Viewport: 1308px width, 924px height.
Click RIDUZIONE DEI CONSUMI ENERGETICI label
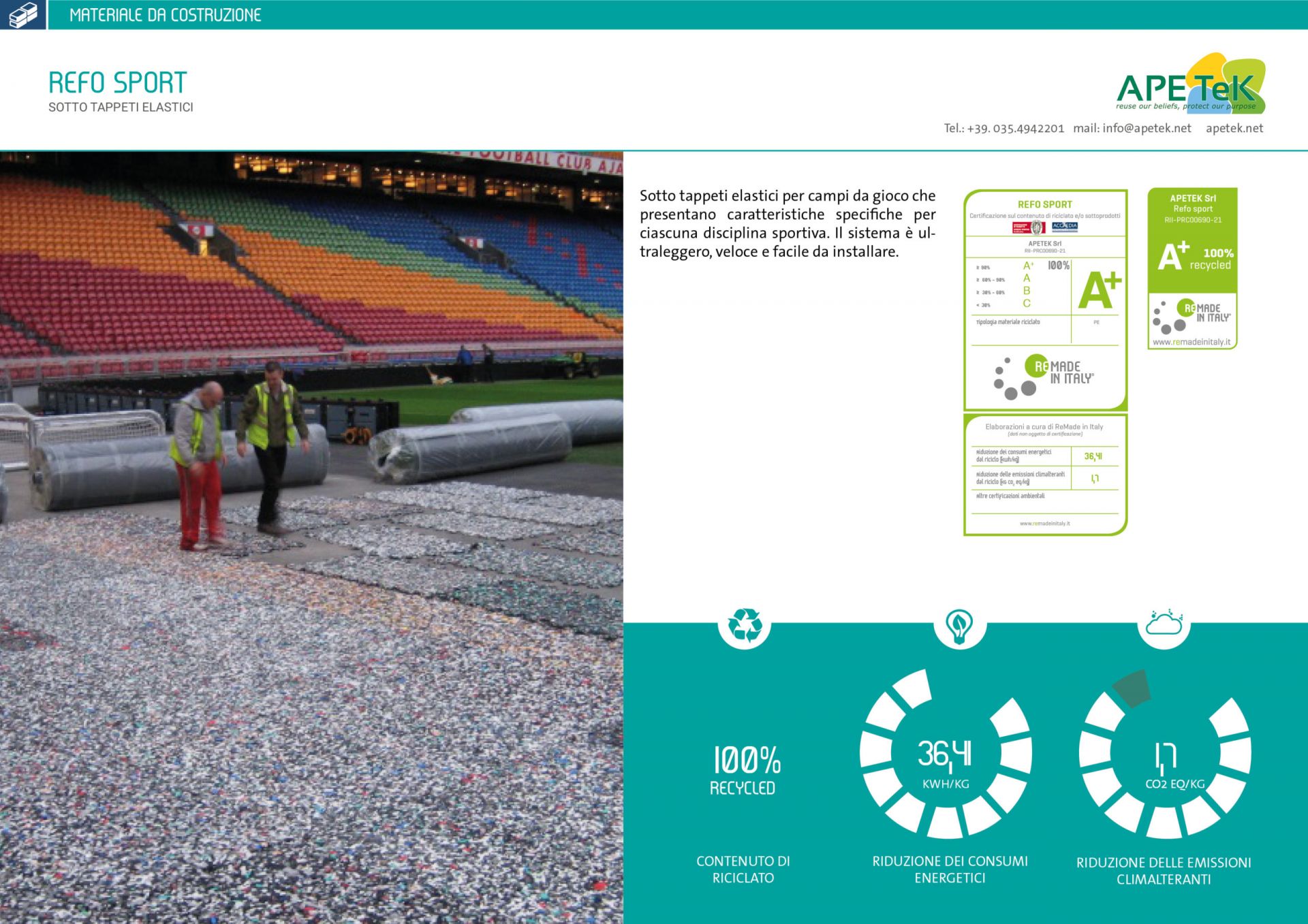[x=950, y=870]
